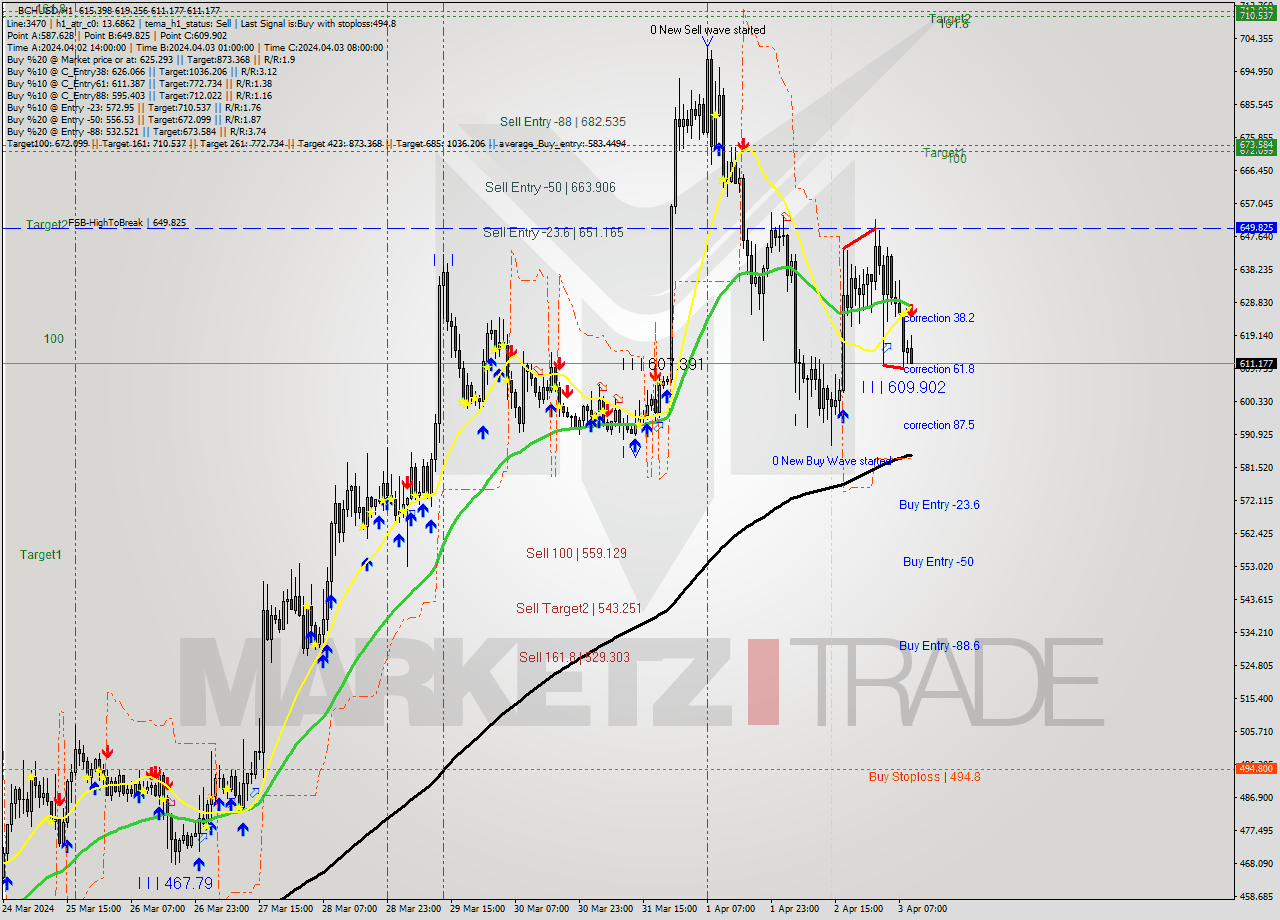This screenshot has height=920, width=1280.
Task: Click the '| | | 607.391' wave label
Action: pyautogui.click(x=663, y=365)
